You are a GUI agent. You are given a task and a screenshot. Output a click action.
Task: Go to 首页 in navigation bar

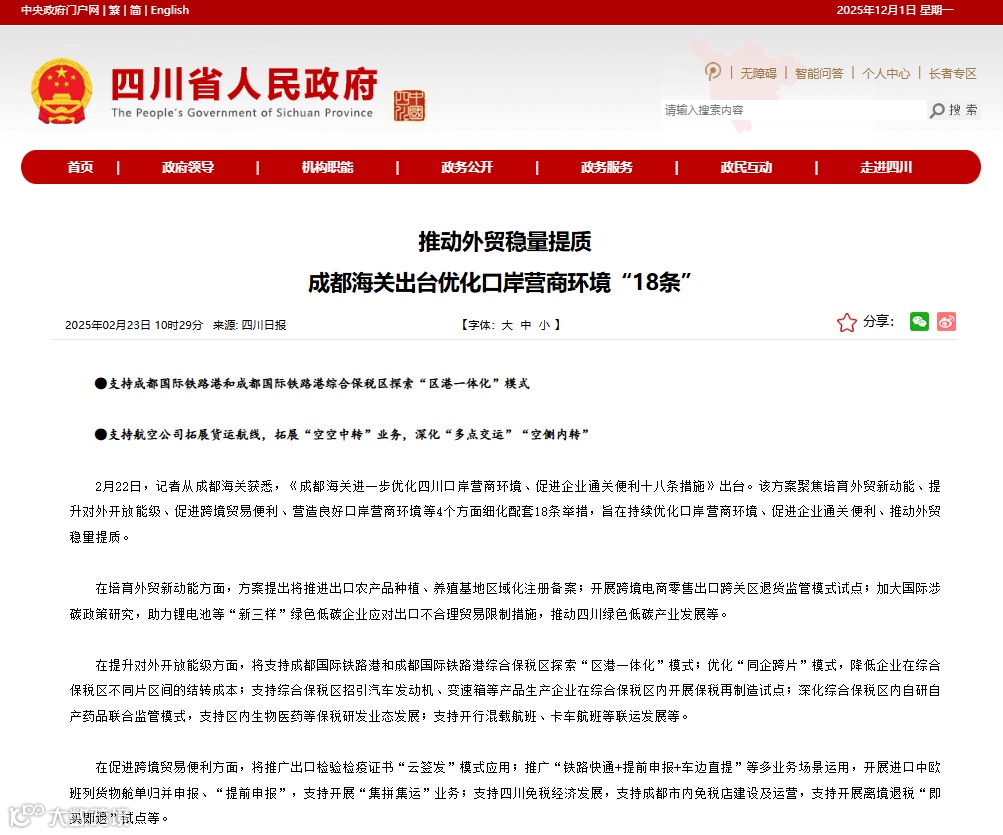[x=81, y=167]
